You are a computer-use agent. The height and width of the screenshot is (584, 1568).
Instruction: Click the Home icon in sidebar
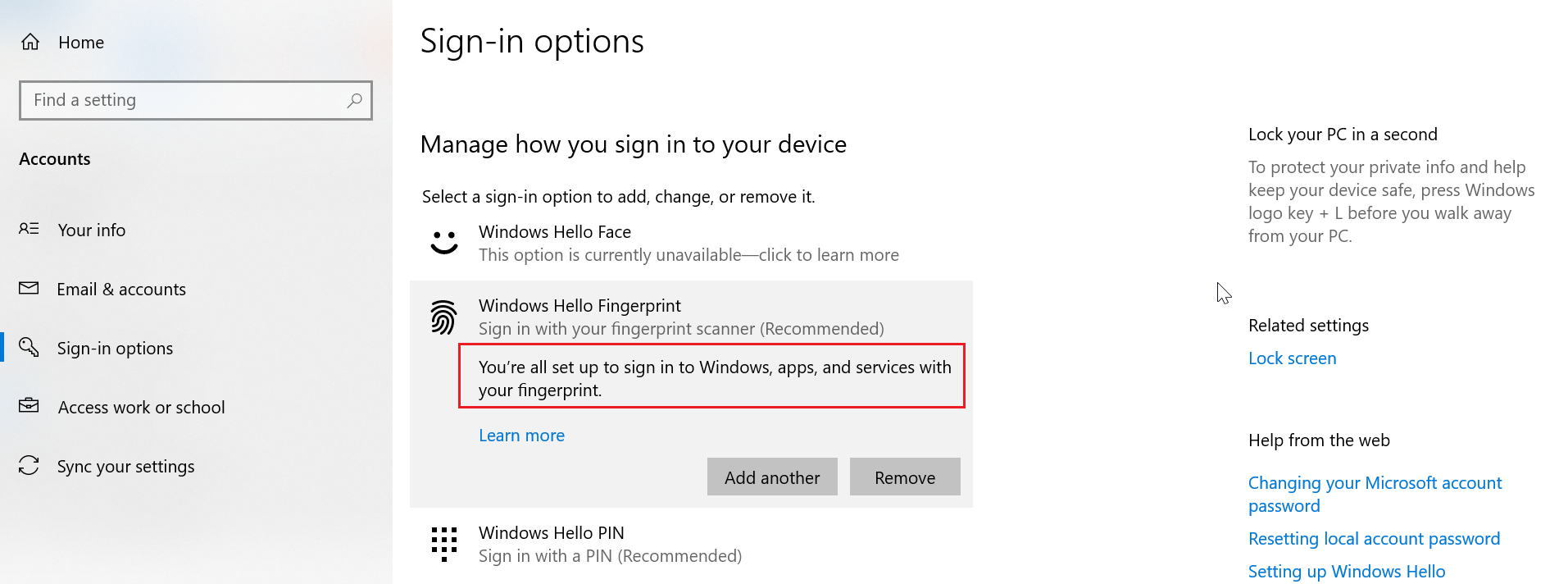30,42
